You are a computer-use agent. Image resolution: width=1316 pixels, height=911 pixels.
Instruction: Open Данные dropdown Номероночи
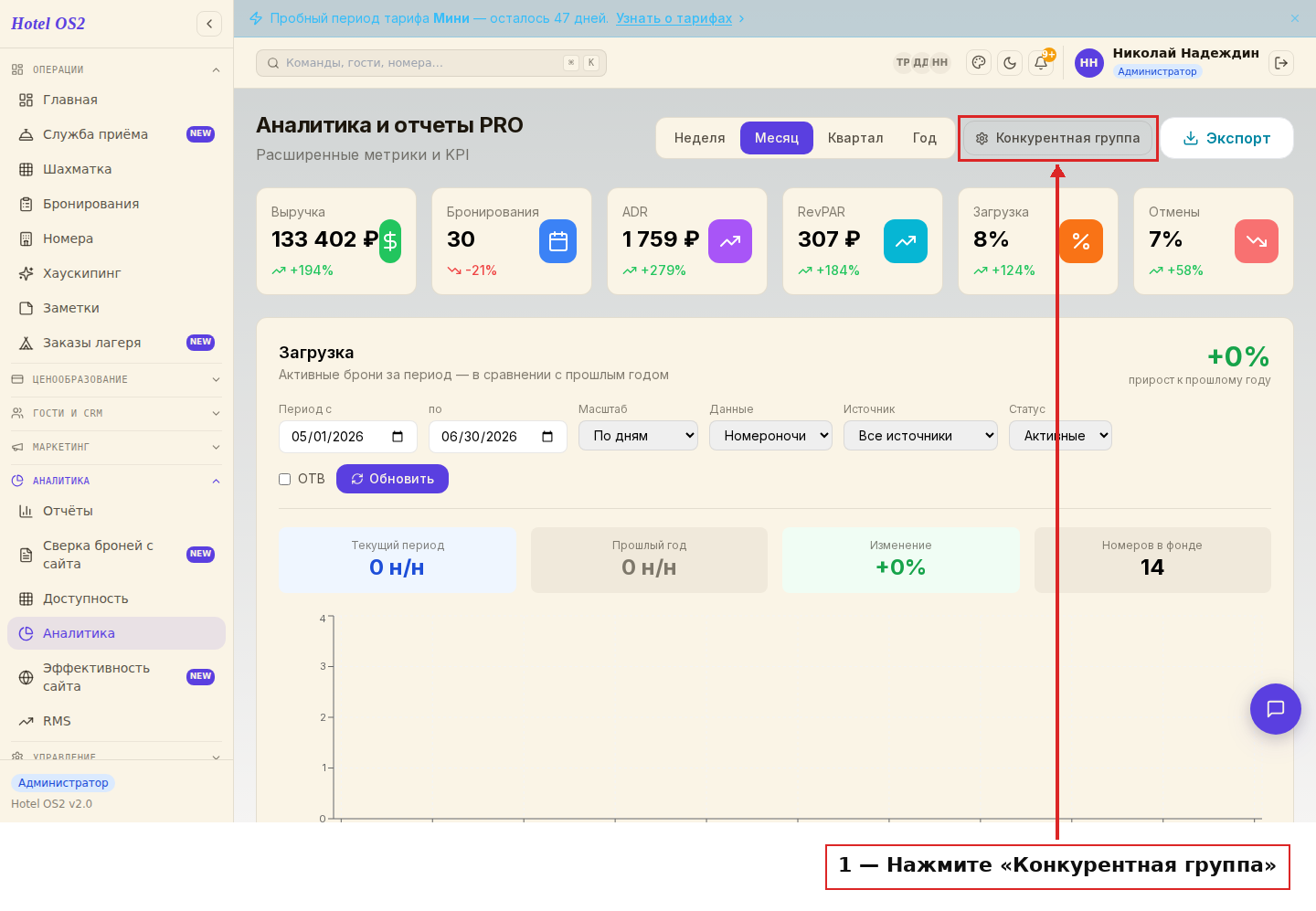(x=770, y=436)
